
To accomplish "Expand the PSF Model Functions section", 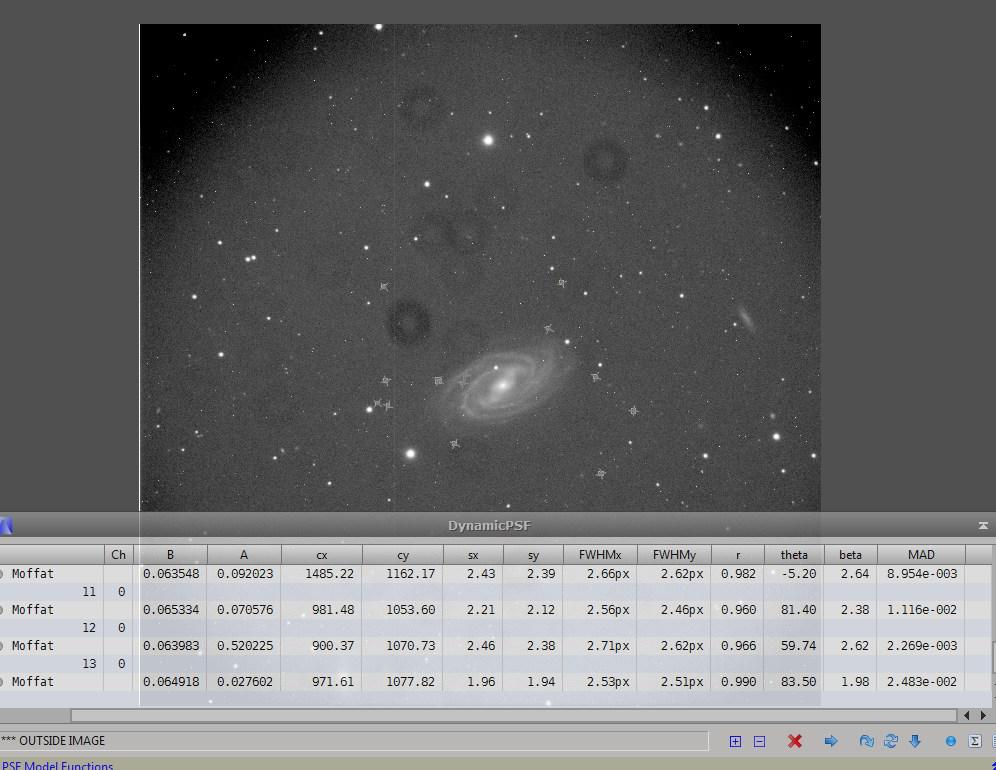I will [57, 765].
